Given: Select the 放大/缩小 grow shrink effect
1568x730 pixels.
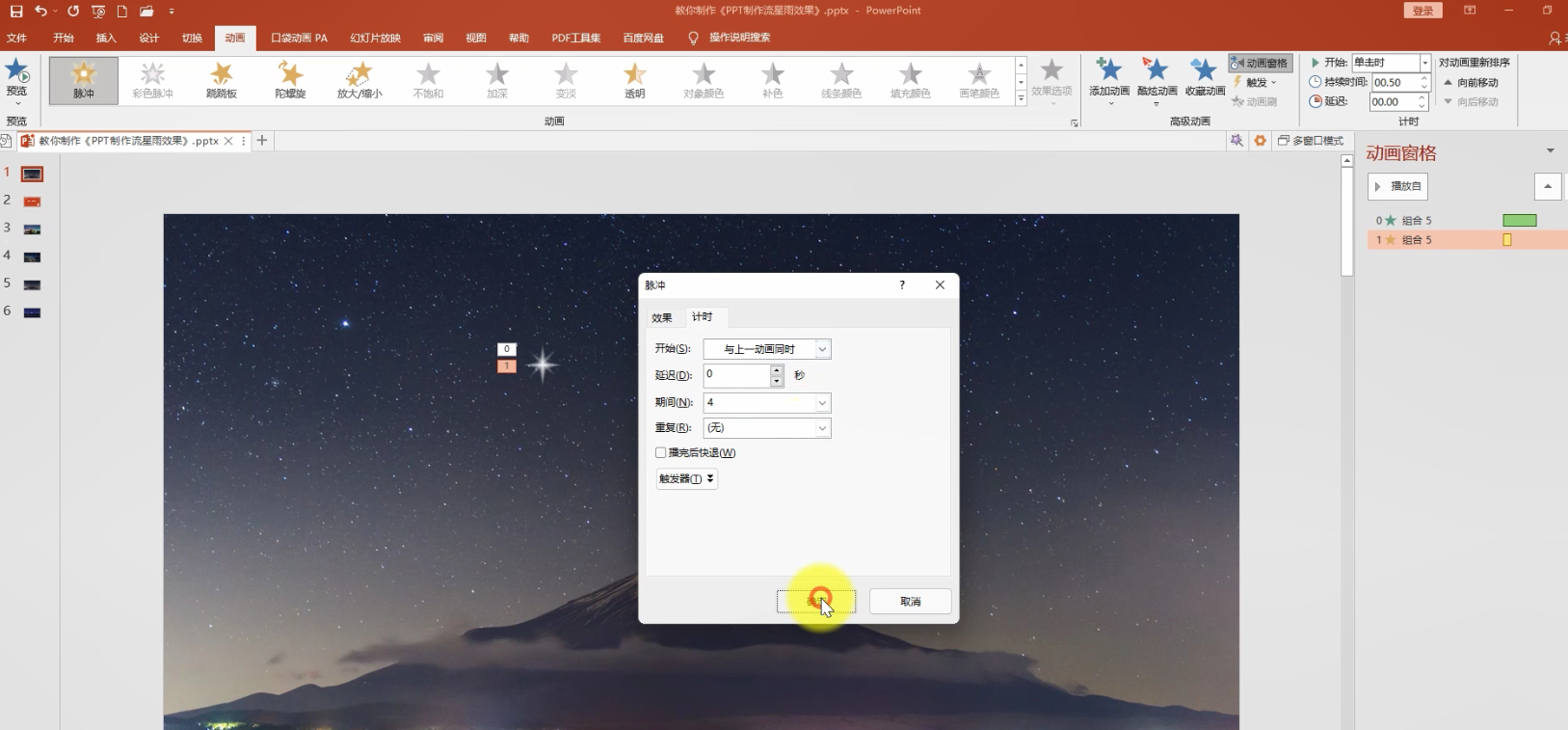Looking at the screenshot, I should [x=359, y=80].
